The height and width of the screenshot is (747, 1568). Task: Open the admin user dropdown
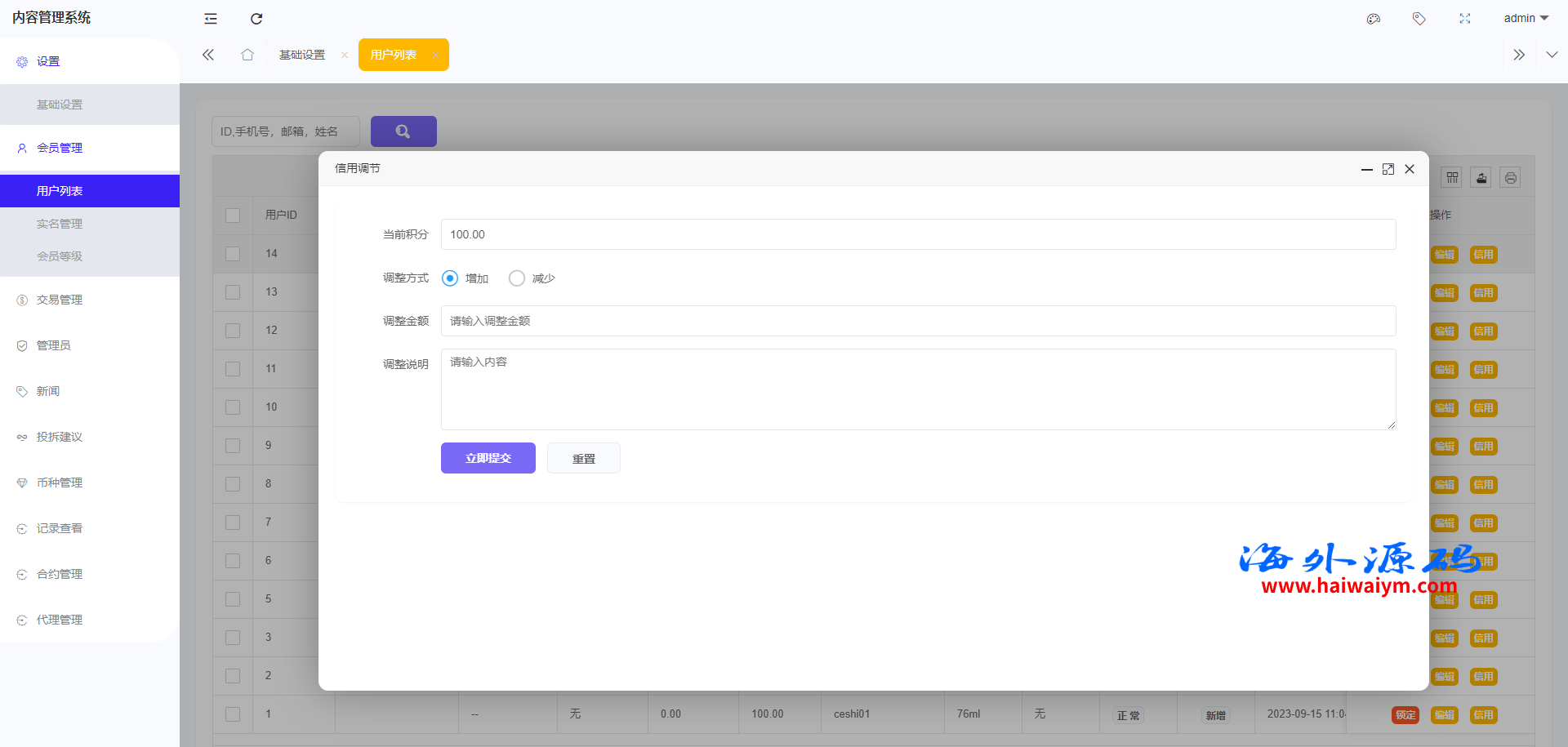(x=1526, y=19)
